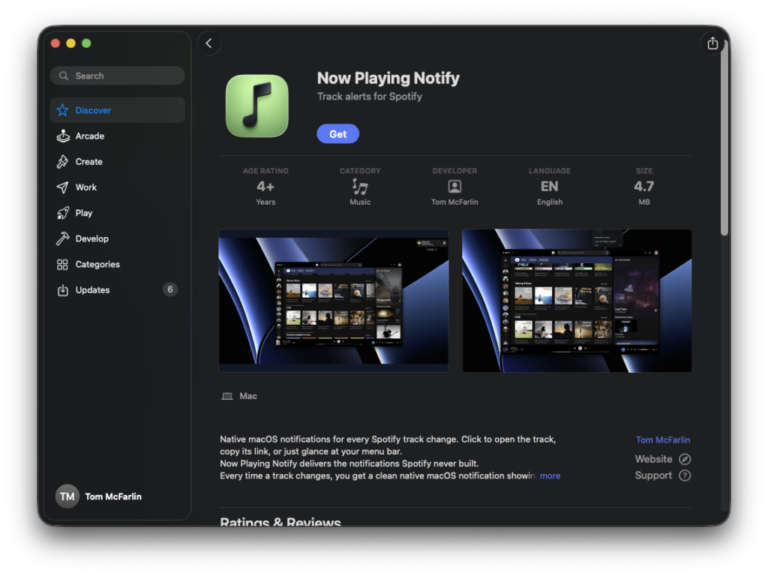This screenshot has width=768, height=576.
Task: Click the Work paper plane icon
Action: (63, 187)
